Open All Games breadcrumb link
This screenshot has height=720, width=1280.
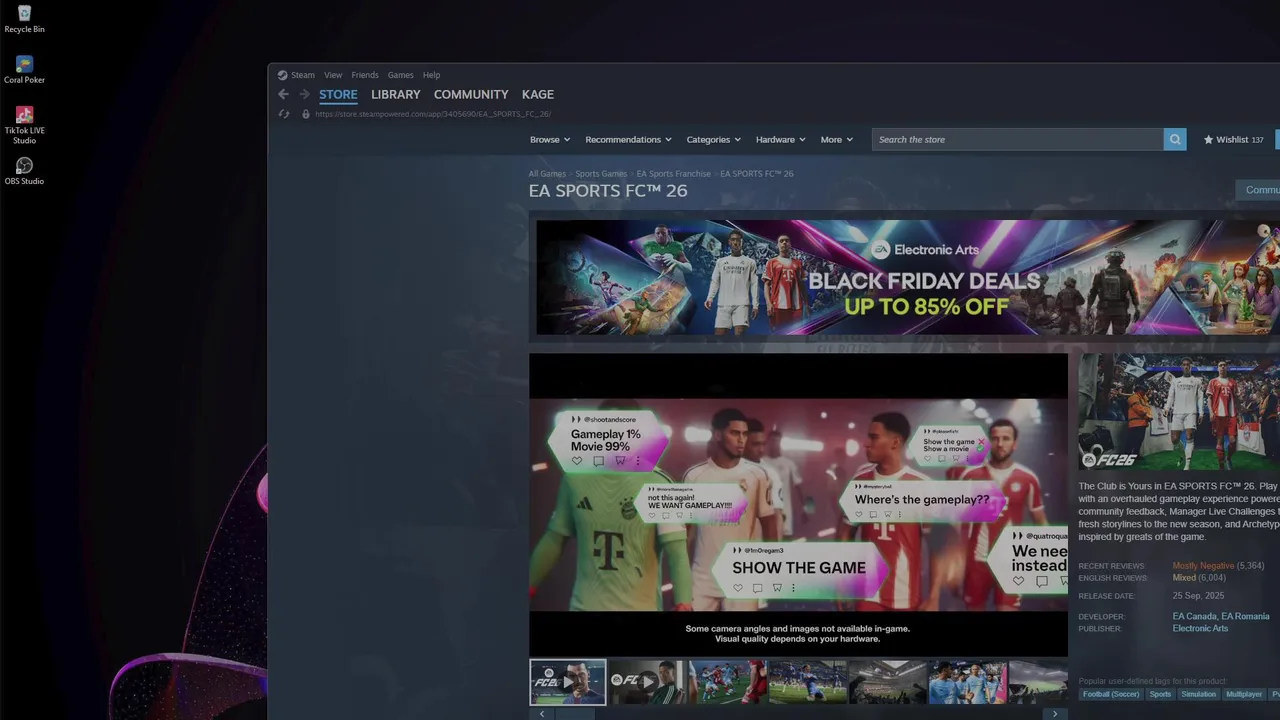point(547,174)
